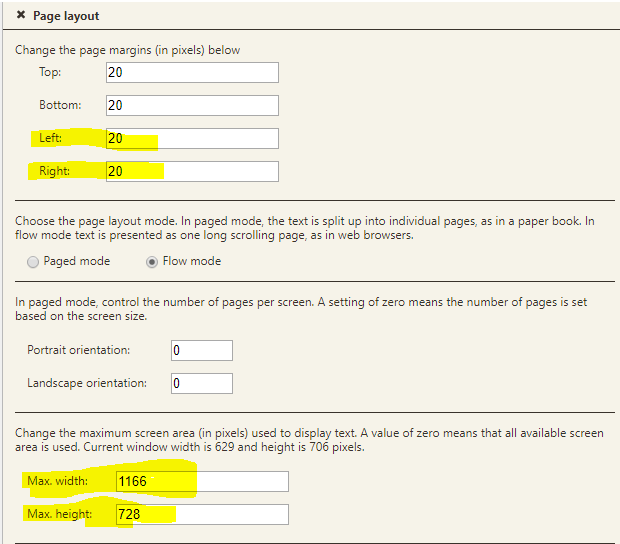Click the Max. width input field

tap(202, 481)
